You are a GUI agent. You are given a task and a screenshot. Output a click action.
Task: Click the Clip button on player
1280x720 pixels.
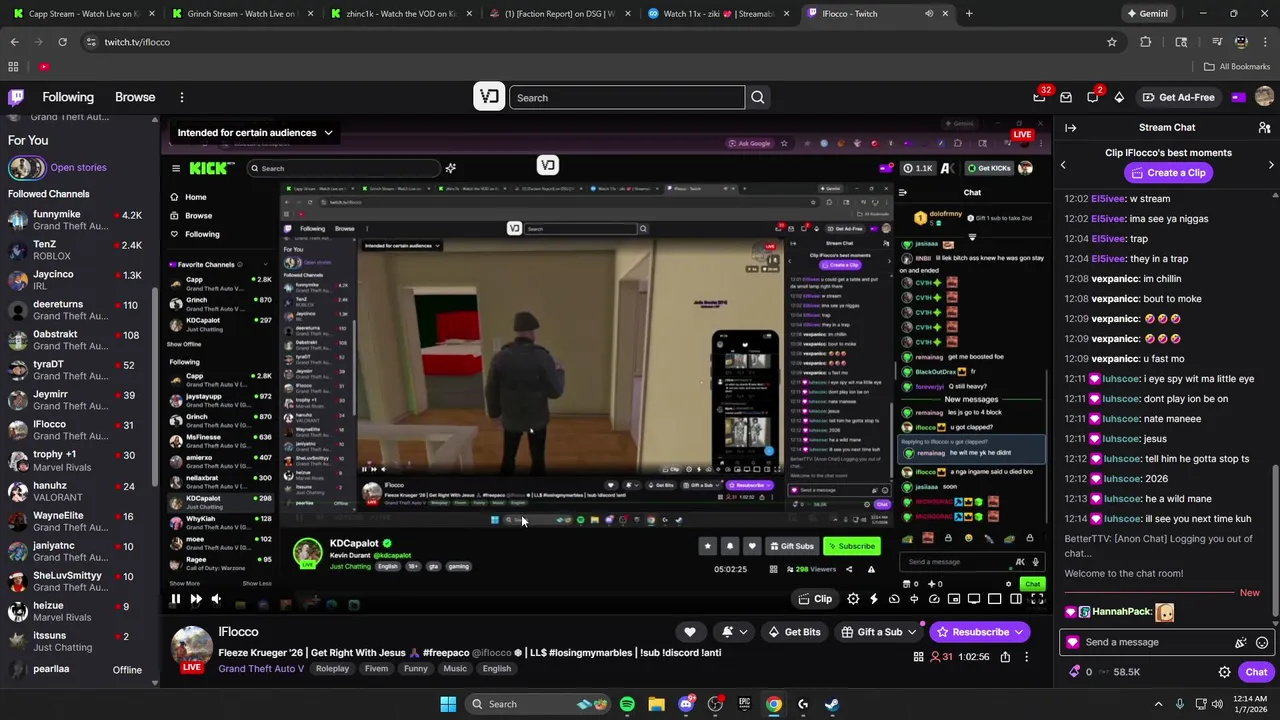pos(814,599)
